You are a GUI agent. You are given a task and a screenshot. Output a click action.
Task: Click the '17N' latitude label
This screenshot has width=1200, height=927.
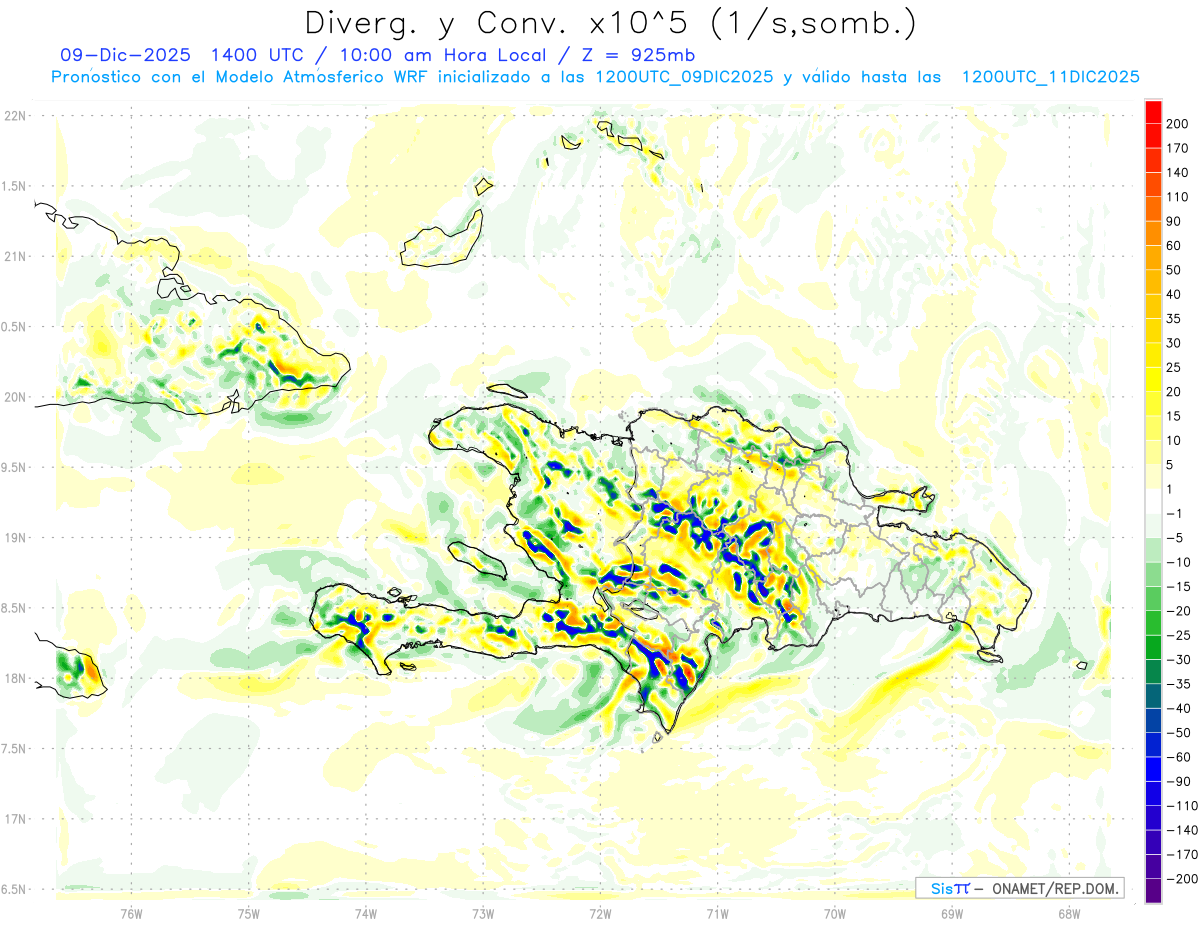click(15, 819)
